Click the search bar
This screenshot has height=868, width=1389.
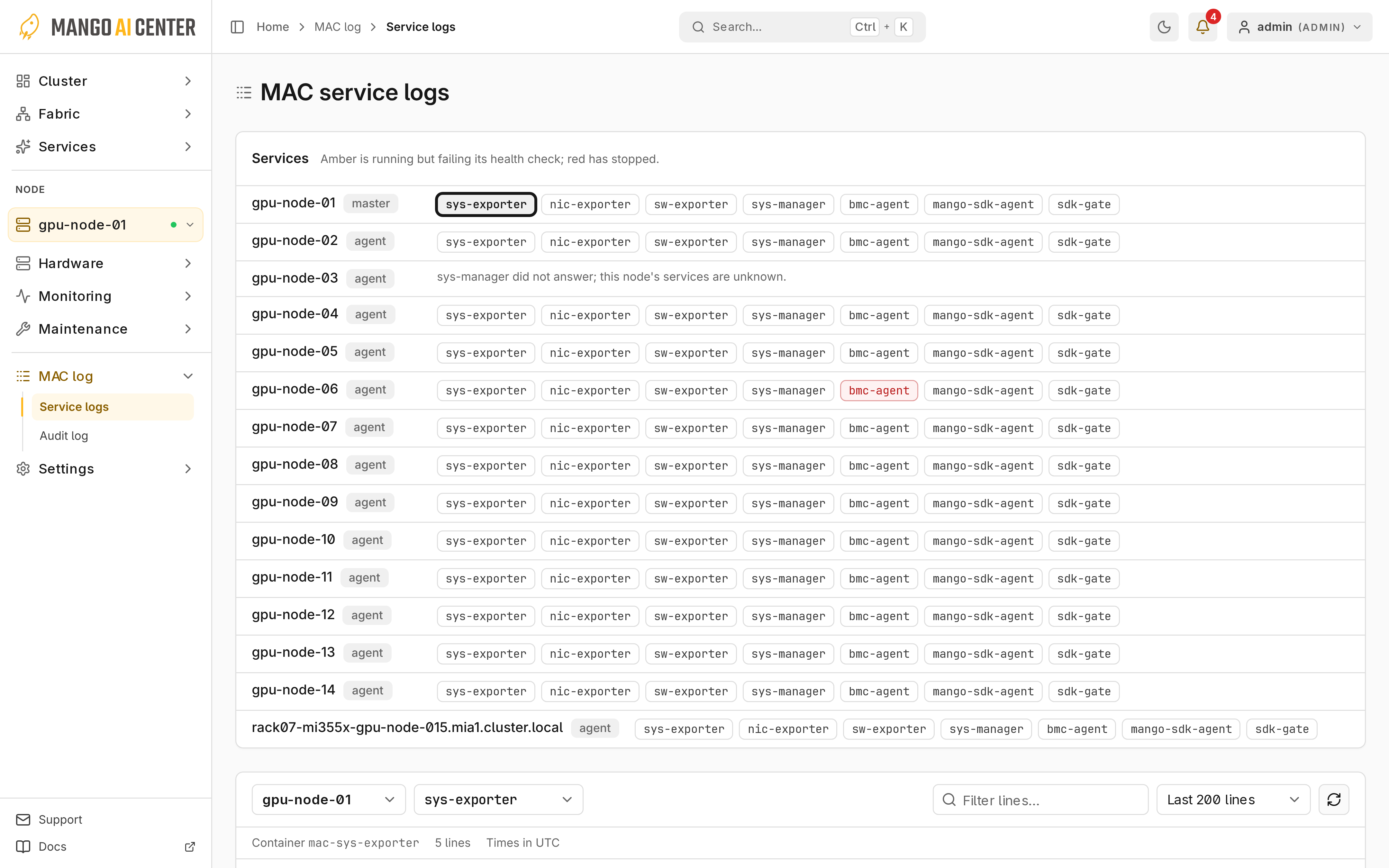pos(802,27)
